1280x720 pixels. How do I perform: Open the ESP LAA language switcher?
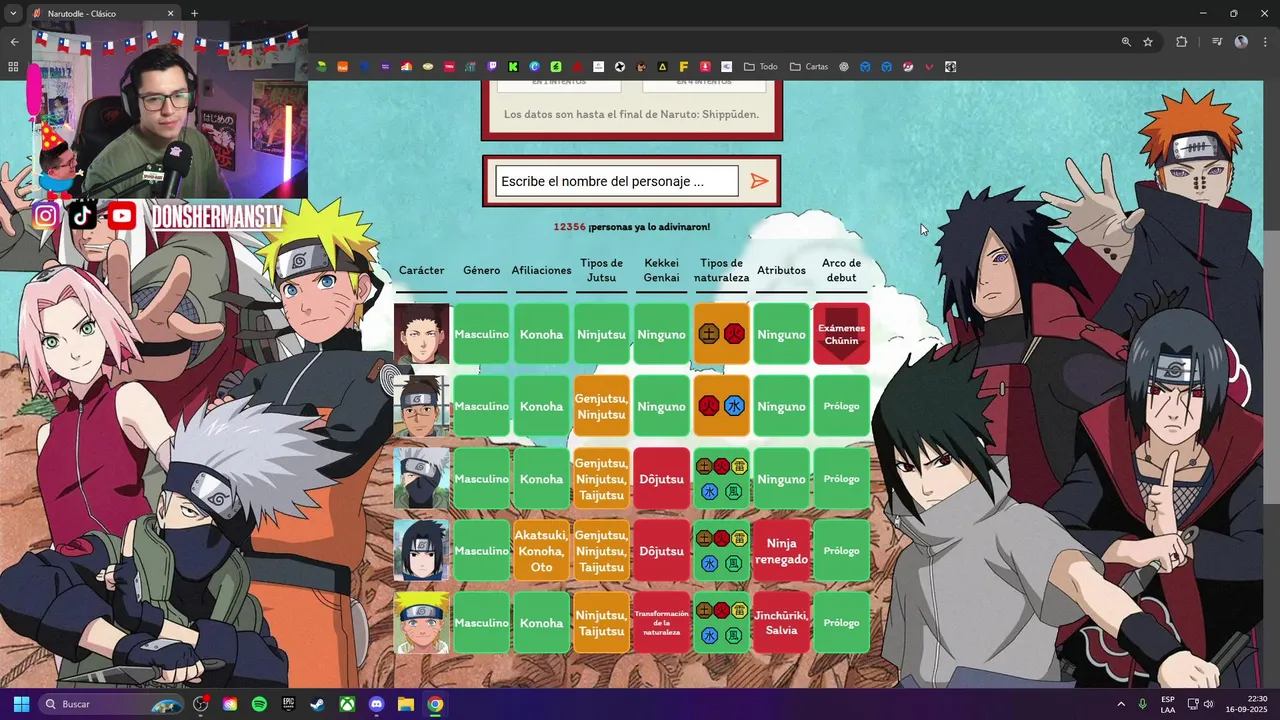pyautogui.click(x=1168, y=704)
